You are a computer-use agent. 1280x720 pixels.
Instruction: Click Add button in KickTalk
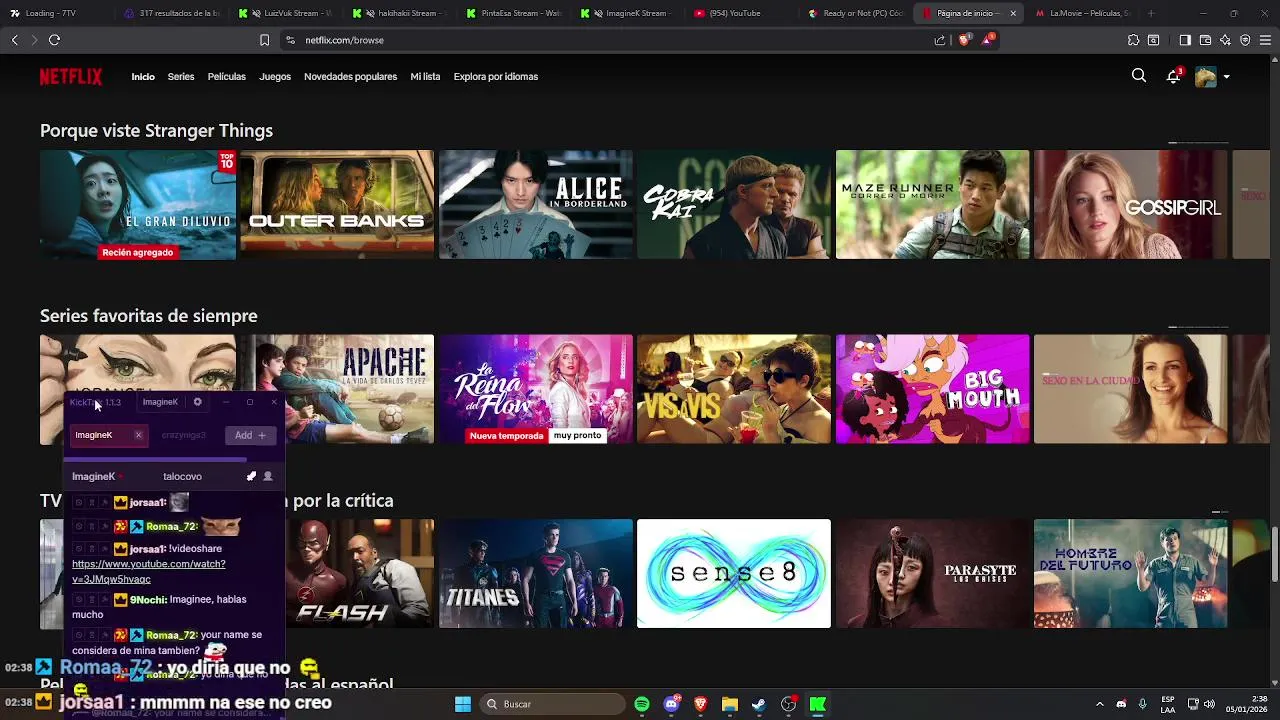pyautogui.click(x=251, y=435)
